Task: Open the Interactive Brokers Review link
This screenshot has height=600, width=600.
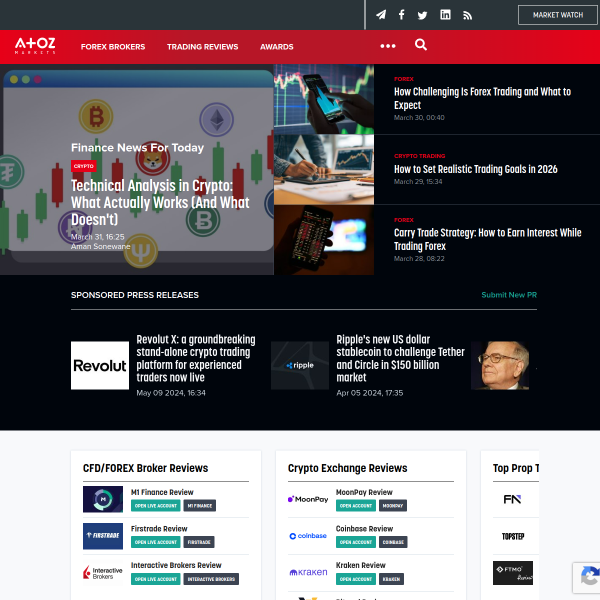Action: (176, 565)
